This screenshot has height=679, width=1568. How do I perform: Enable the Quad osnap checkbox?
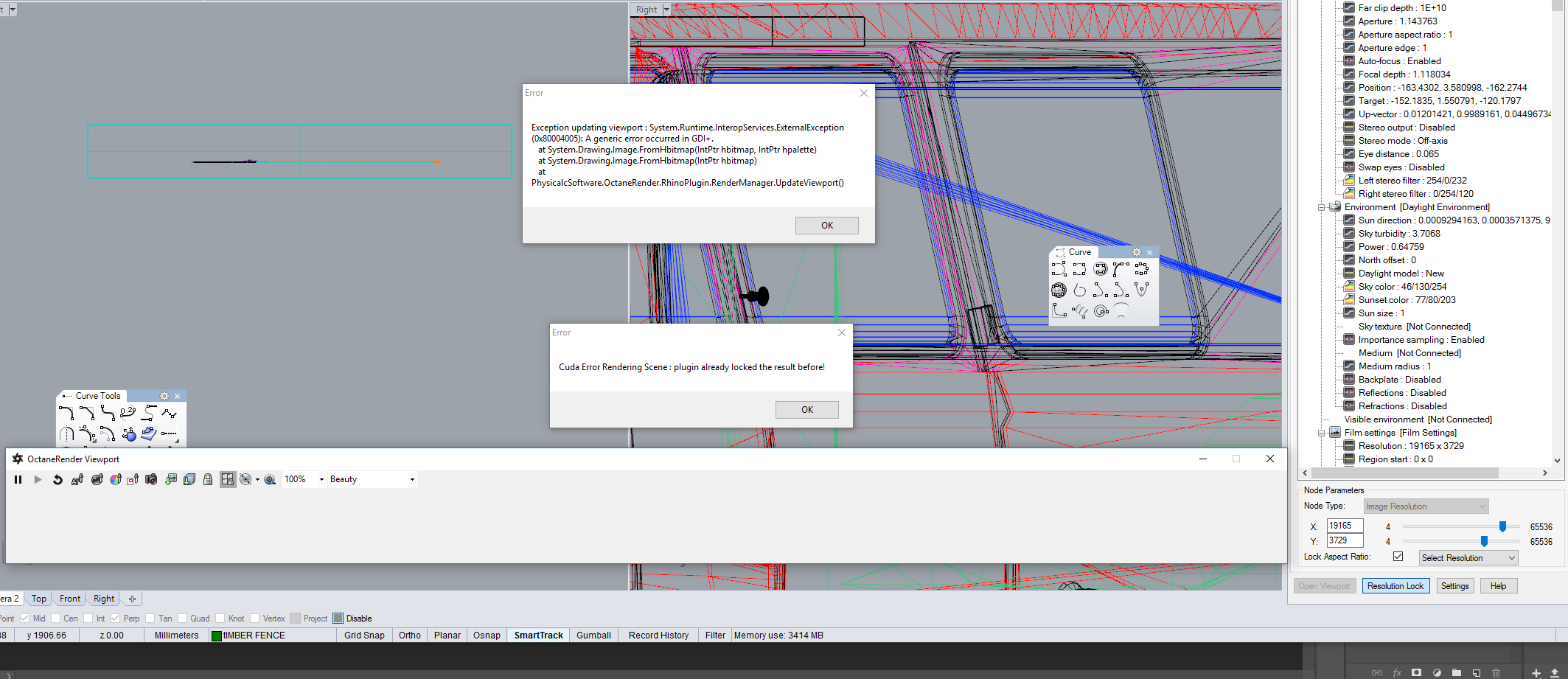[x=182, y=619]
